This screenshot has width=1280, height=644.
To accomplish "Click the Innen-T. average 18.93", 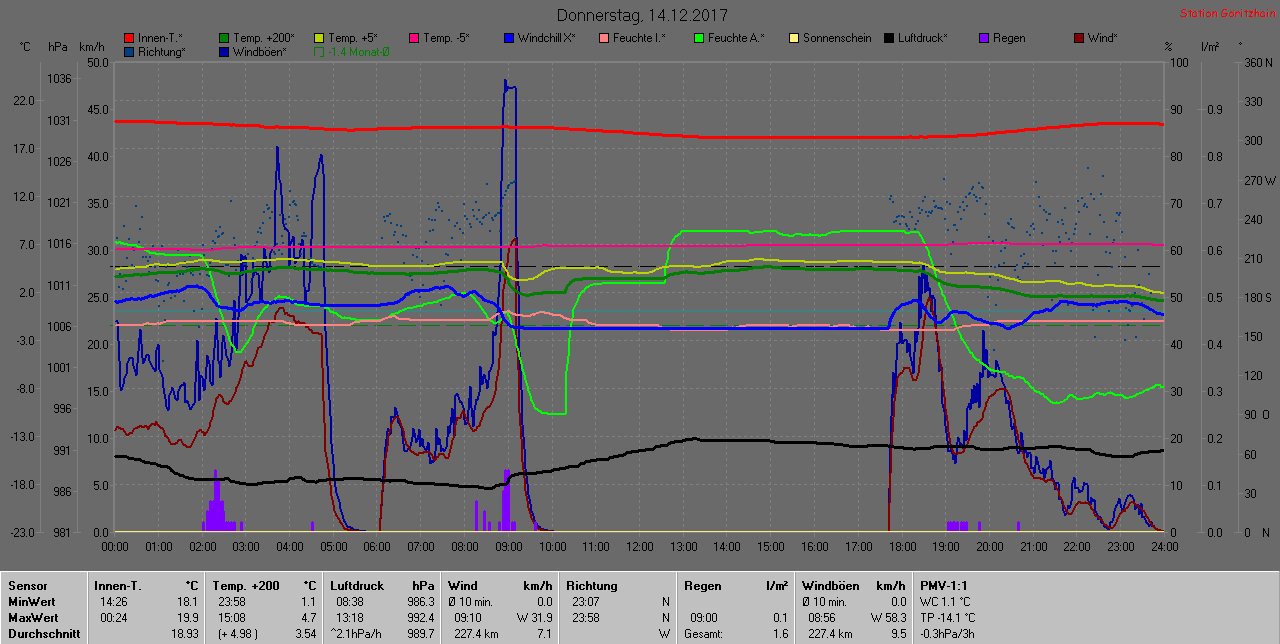I will [184, 634].
